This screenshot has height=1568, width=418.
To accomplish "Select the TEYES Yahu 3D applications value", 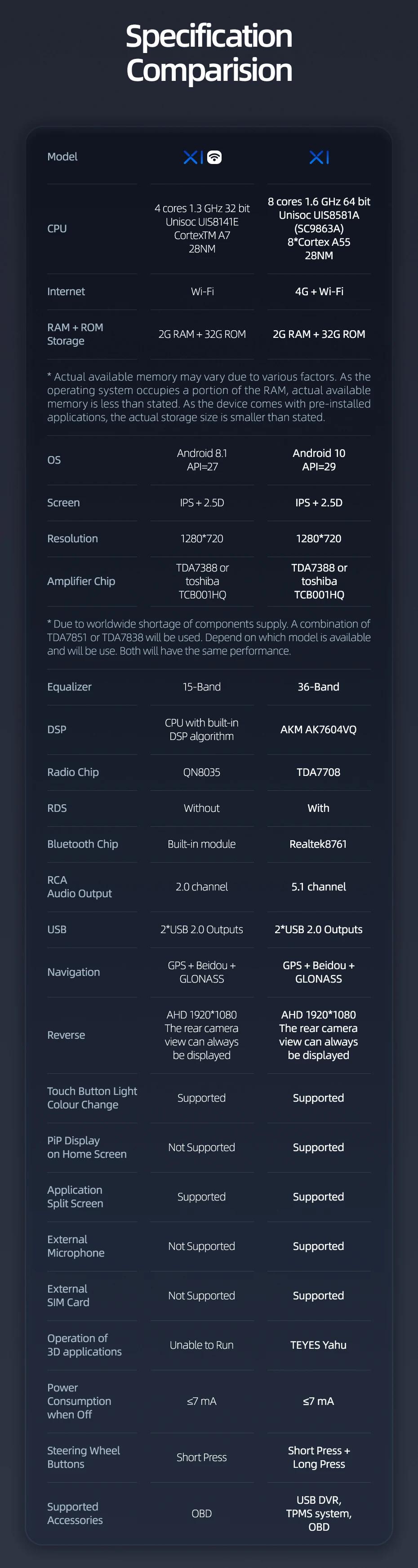I will pos(318,1345).
